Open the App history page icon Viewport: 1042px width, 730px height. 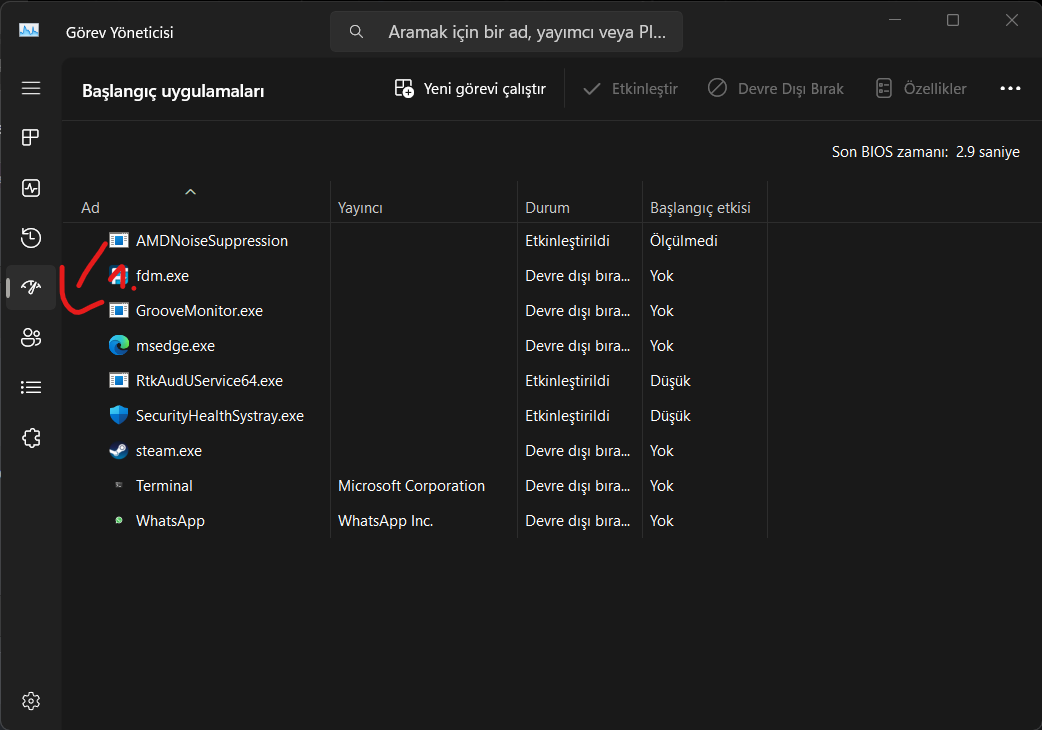click(31, 238)
